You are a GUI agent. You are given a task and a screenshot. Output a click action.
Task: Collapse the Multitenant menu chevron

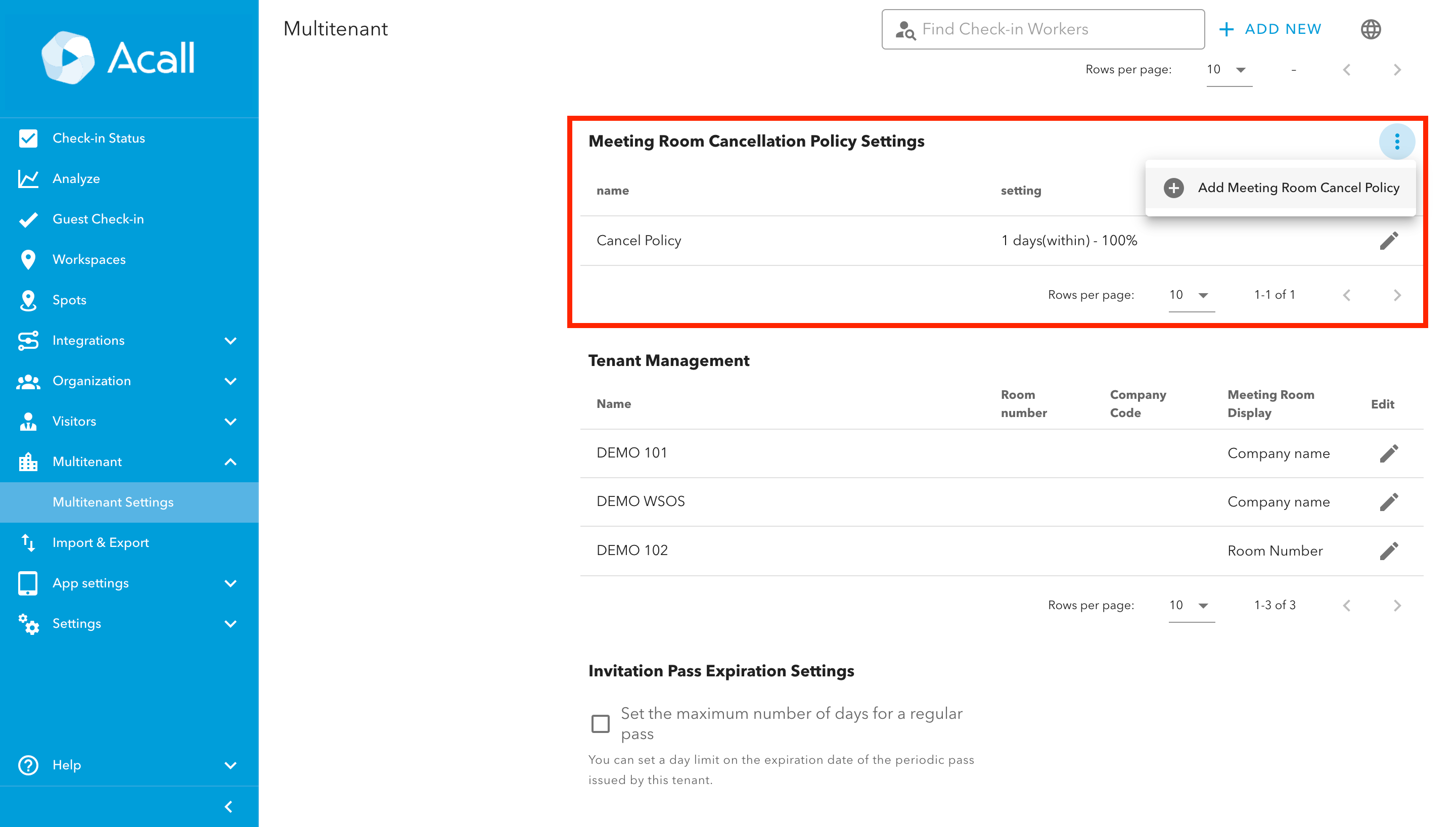(231, 462)
